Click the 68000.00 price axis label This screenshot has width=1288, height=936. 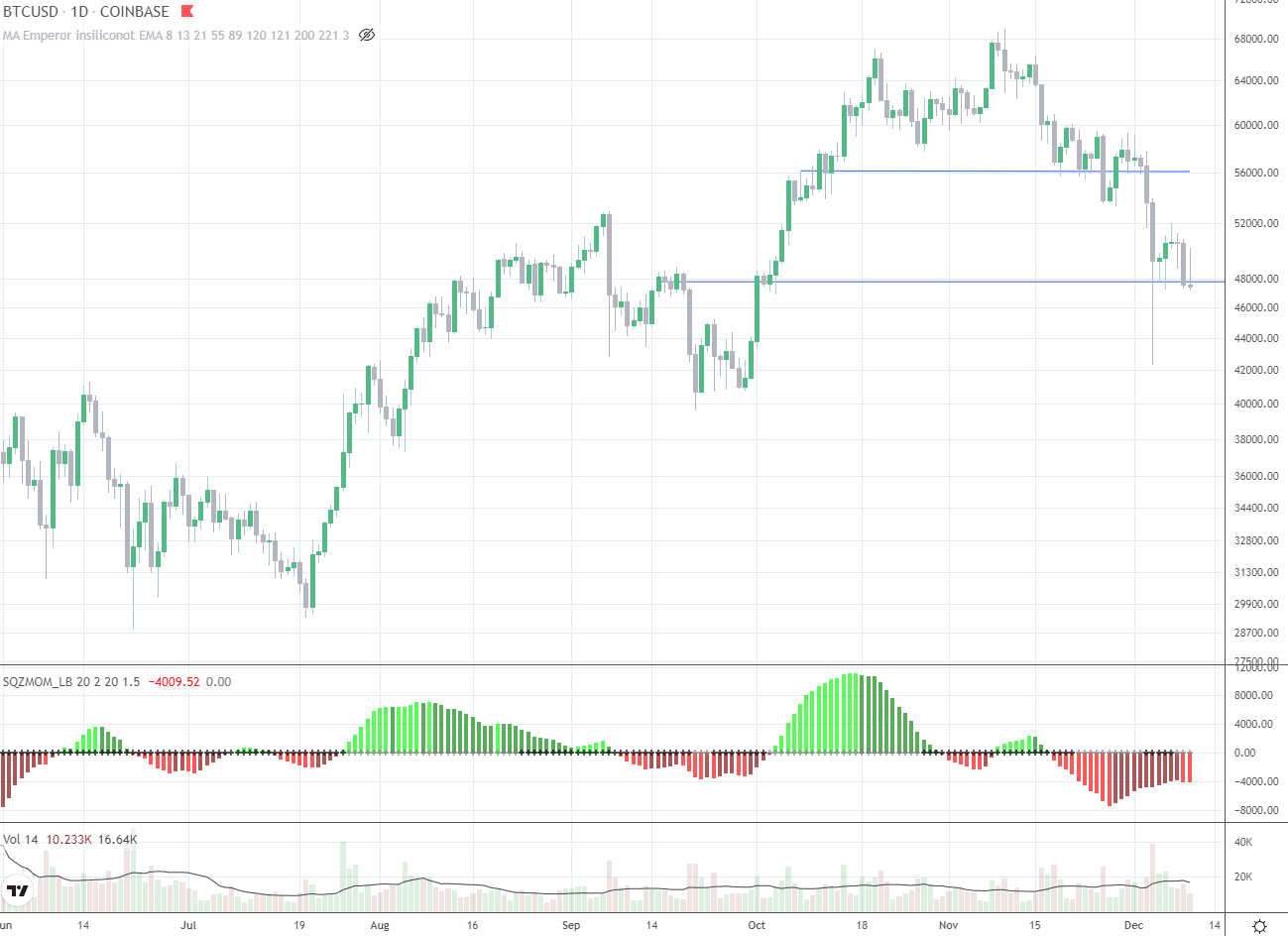click(1256, 40)
